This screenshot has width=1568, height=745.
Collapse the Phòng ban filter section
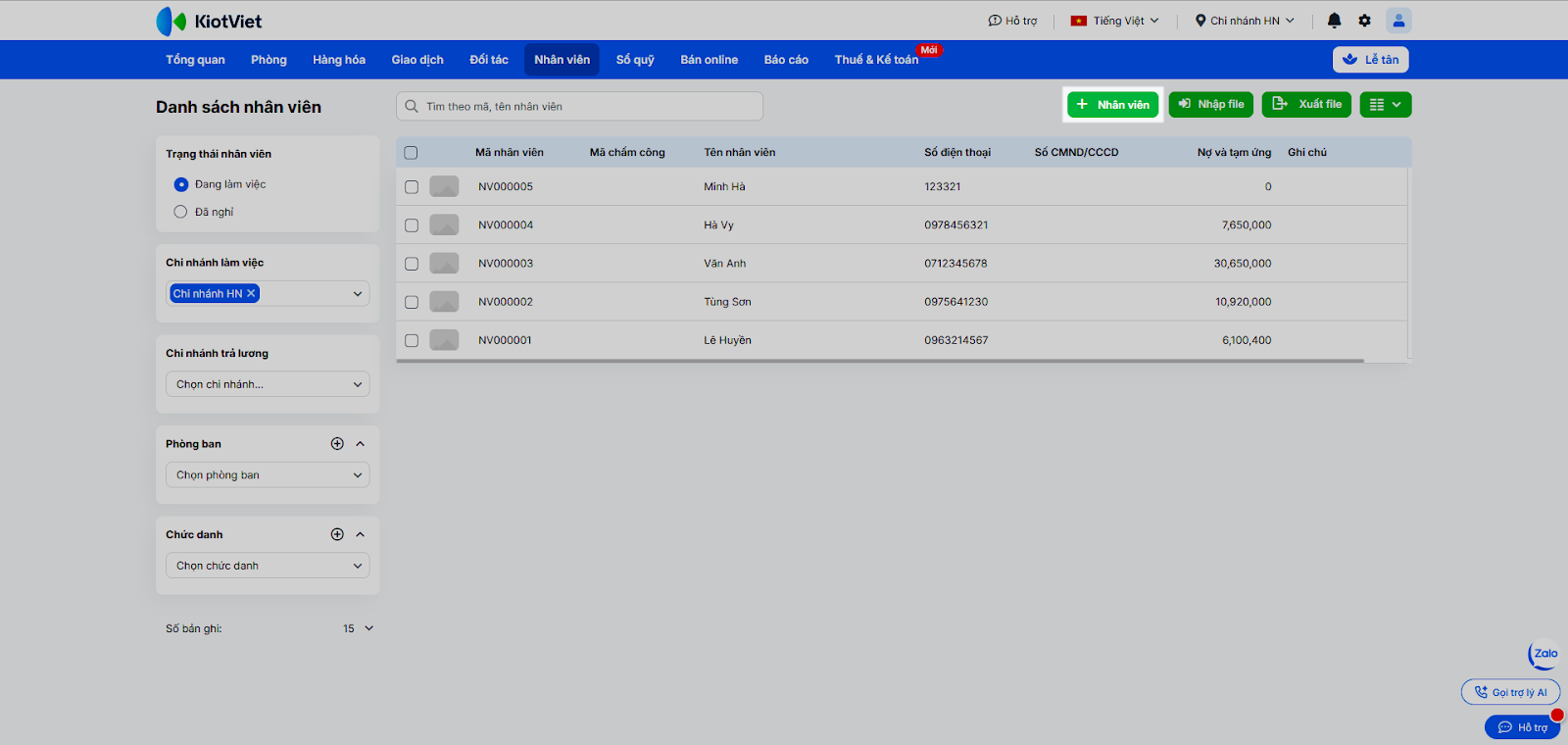point(361,444)
